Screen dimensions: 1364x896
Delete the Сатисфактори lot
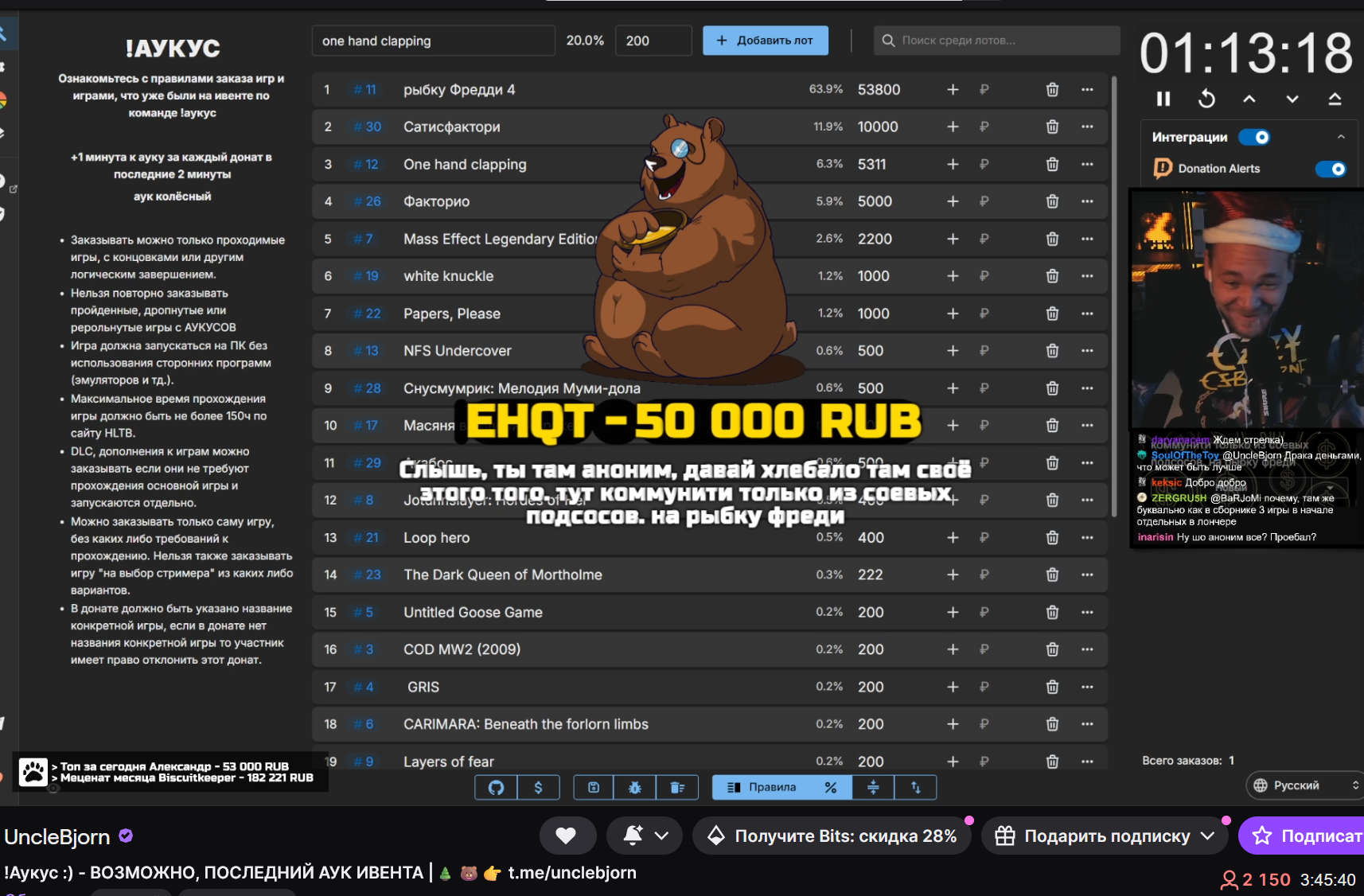pos(1052,127)
